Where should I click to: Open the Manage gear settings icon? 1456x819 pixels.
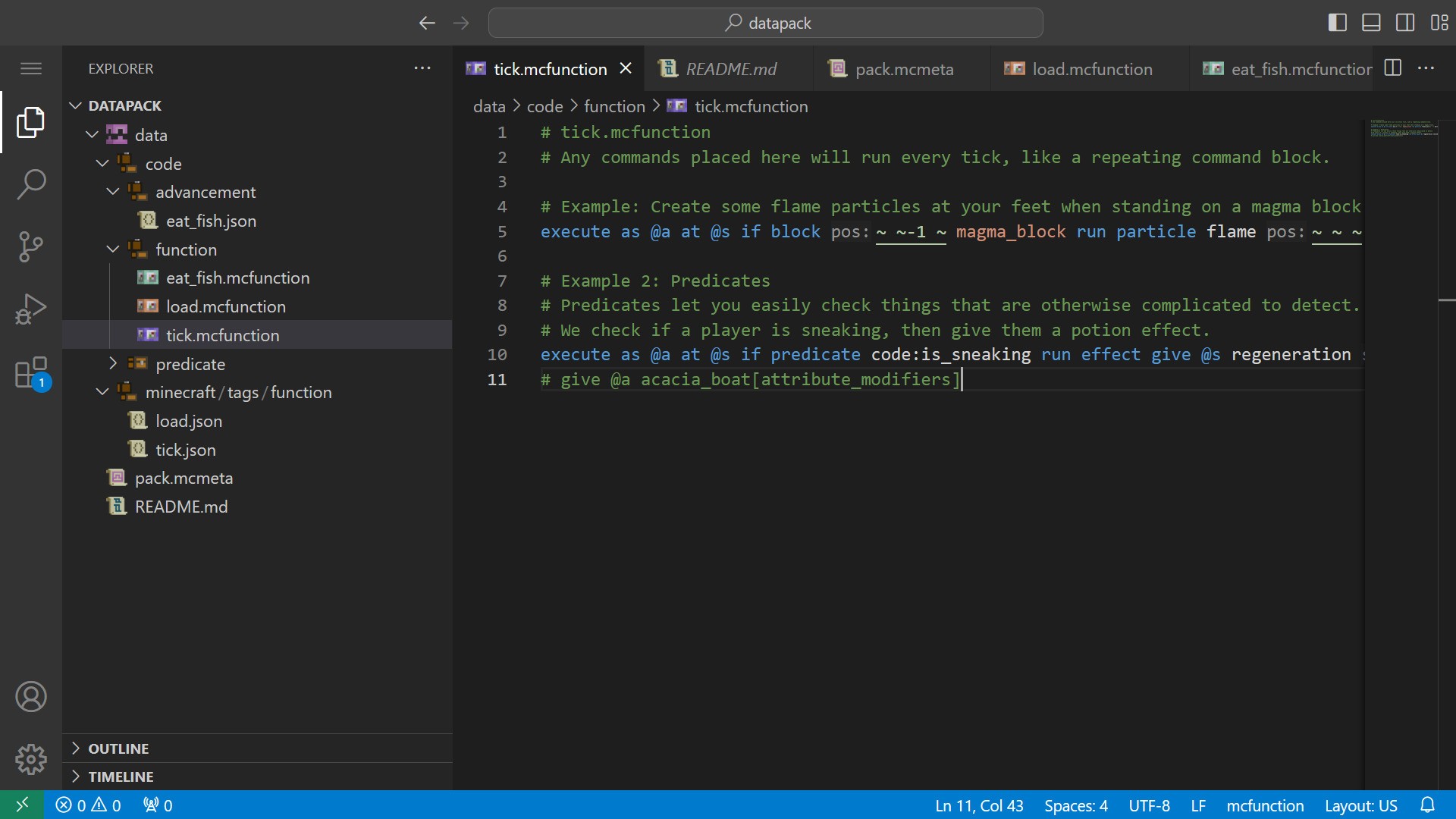coord(31,759)
